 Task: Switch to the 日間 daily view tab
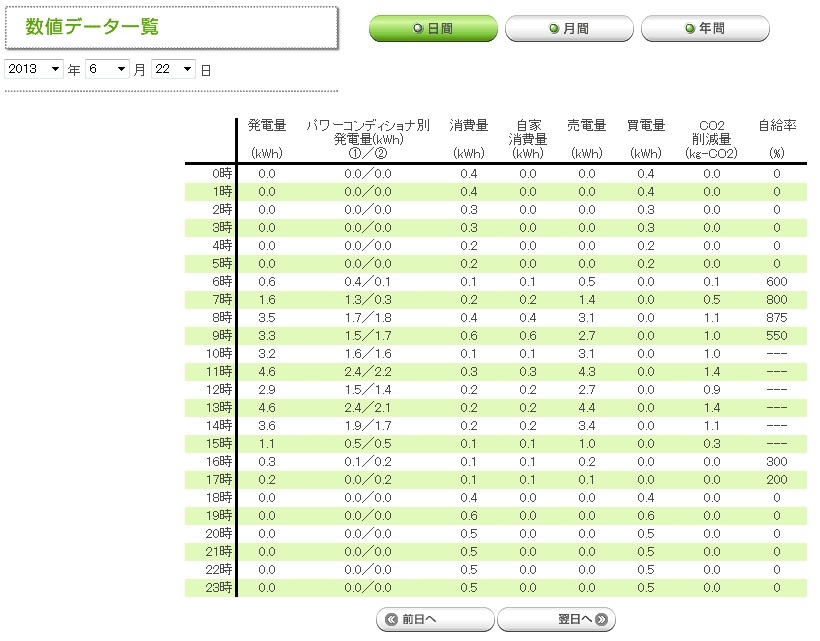pos(433,28)
